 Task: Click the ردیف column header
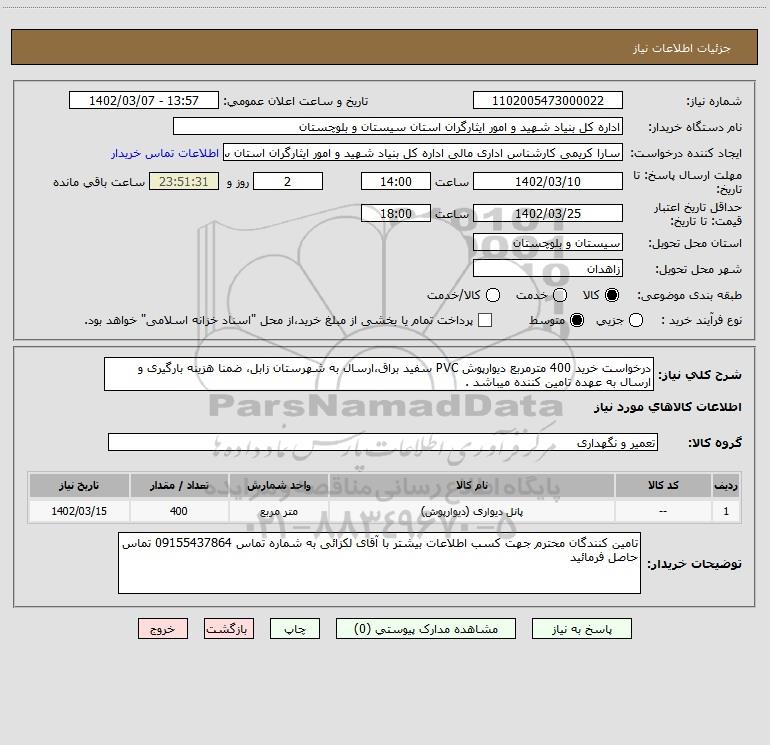click(726, 485)
